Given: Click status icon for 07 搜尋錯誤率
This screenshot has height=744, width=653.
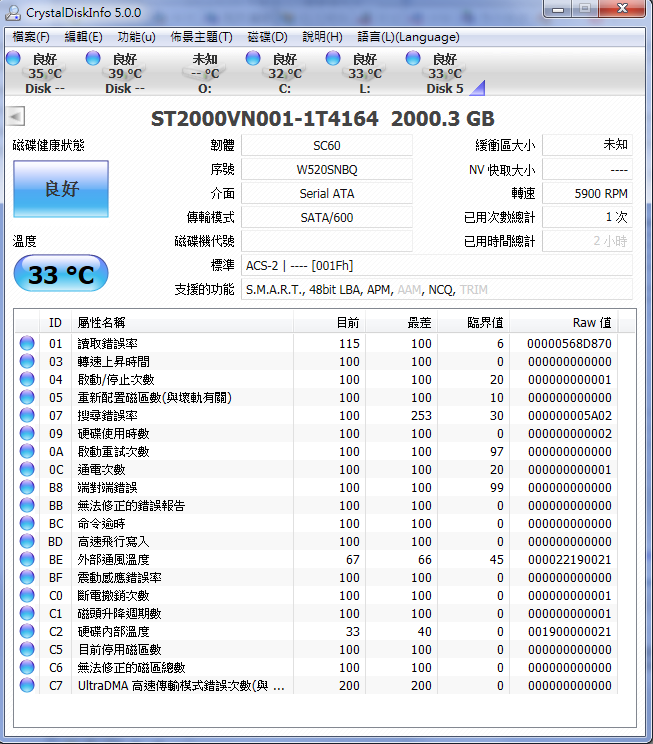Looking at the screenshot, I should (27, 415).
